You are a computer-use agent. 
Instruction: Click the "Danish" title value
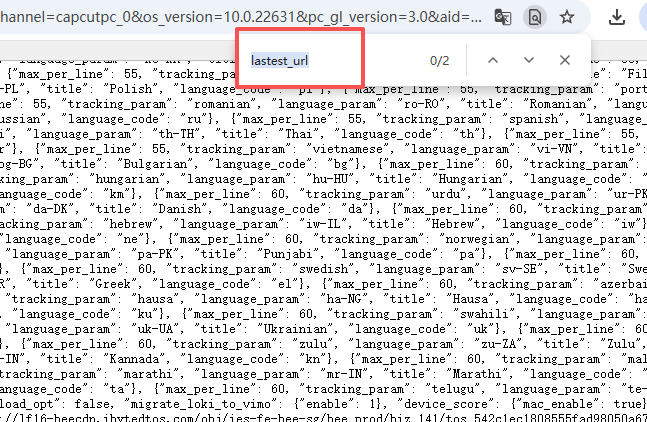point(179,209)
